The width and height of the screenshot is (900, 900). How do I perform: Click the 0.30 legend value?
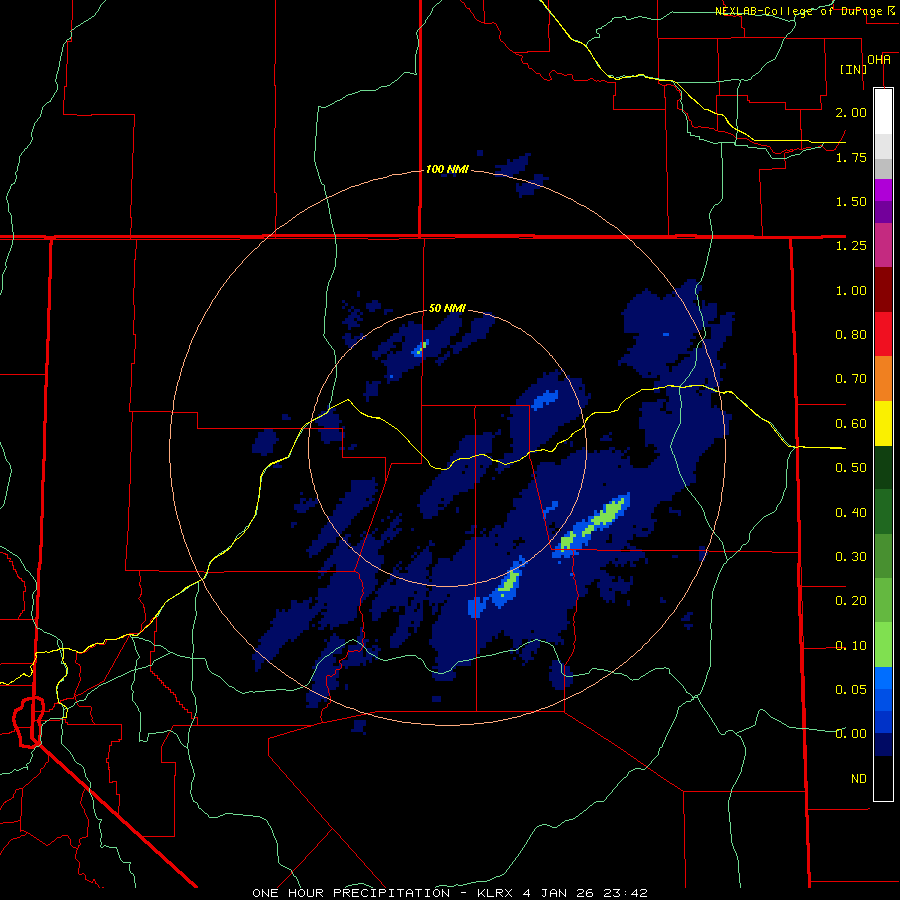pyautogui.click(x=851, y=557)
